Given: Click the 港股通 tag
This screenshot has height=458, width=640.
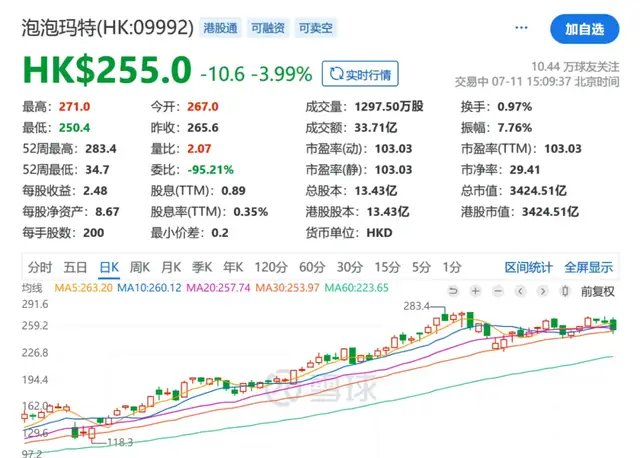Looking at the screenshot, I should tap(220, 28).
